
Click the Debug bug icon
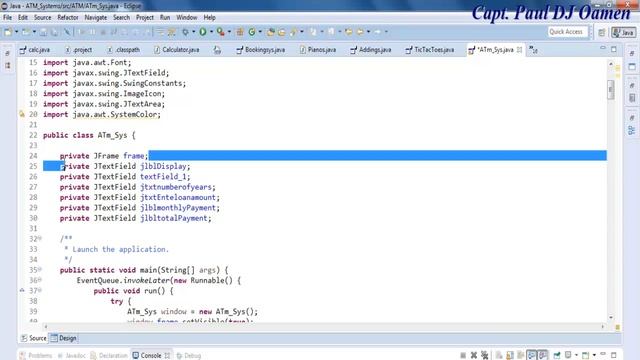pos(185,32)
